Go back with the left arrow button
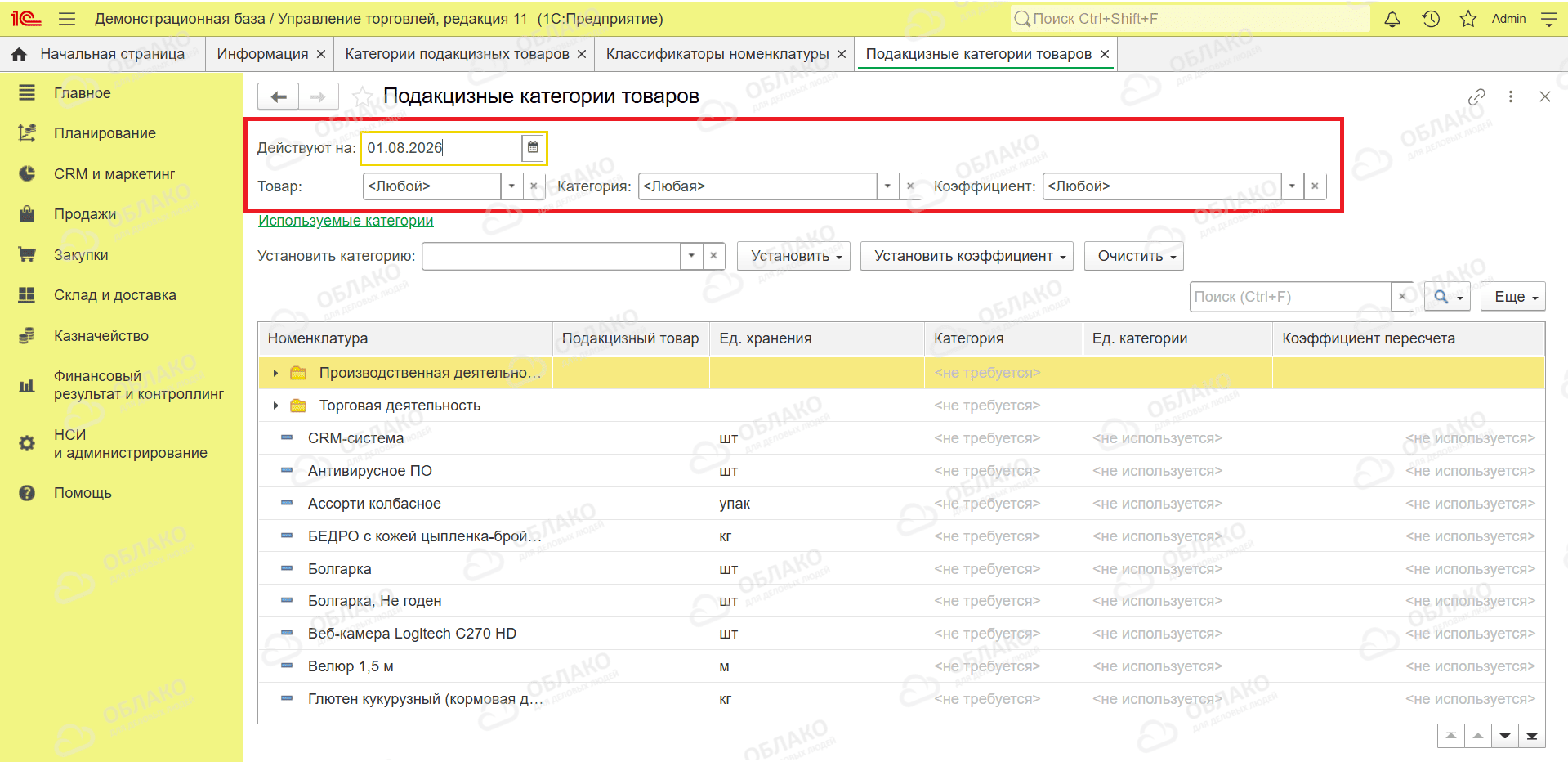1568x762 pixels. 279,96
